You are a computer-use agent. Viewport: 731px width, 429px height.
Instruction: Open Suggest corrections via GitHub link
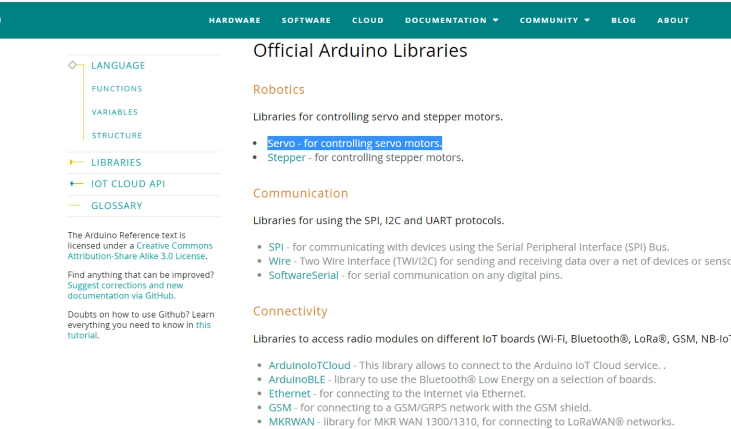(125, 291)
